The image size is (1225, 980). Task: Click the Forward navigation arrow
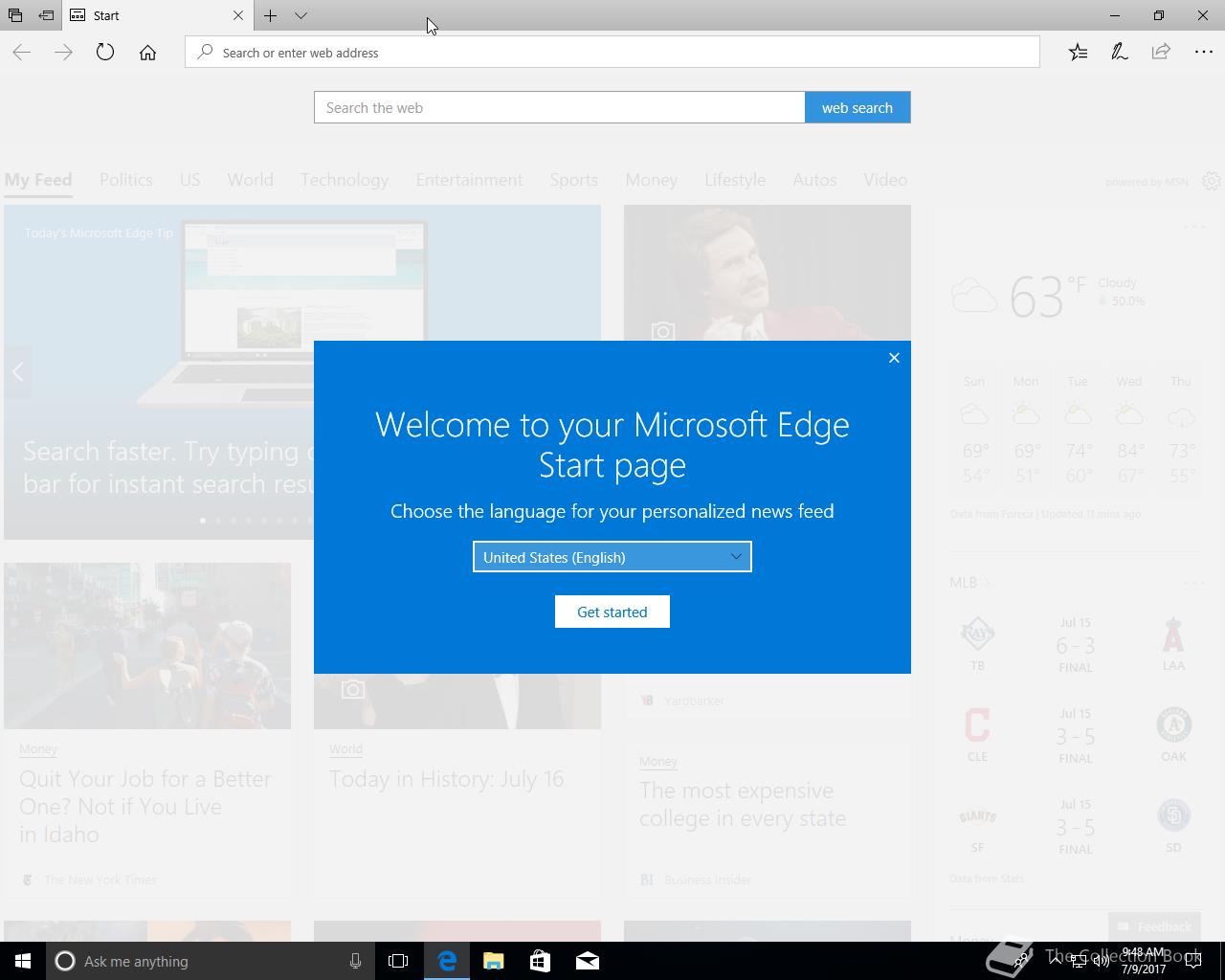coord(64,53)
